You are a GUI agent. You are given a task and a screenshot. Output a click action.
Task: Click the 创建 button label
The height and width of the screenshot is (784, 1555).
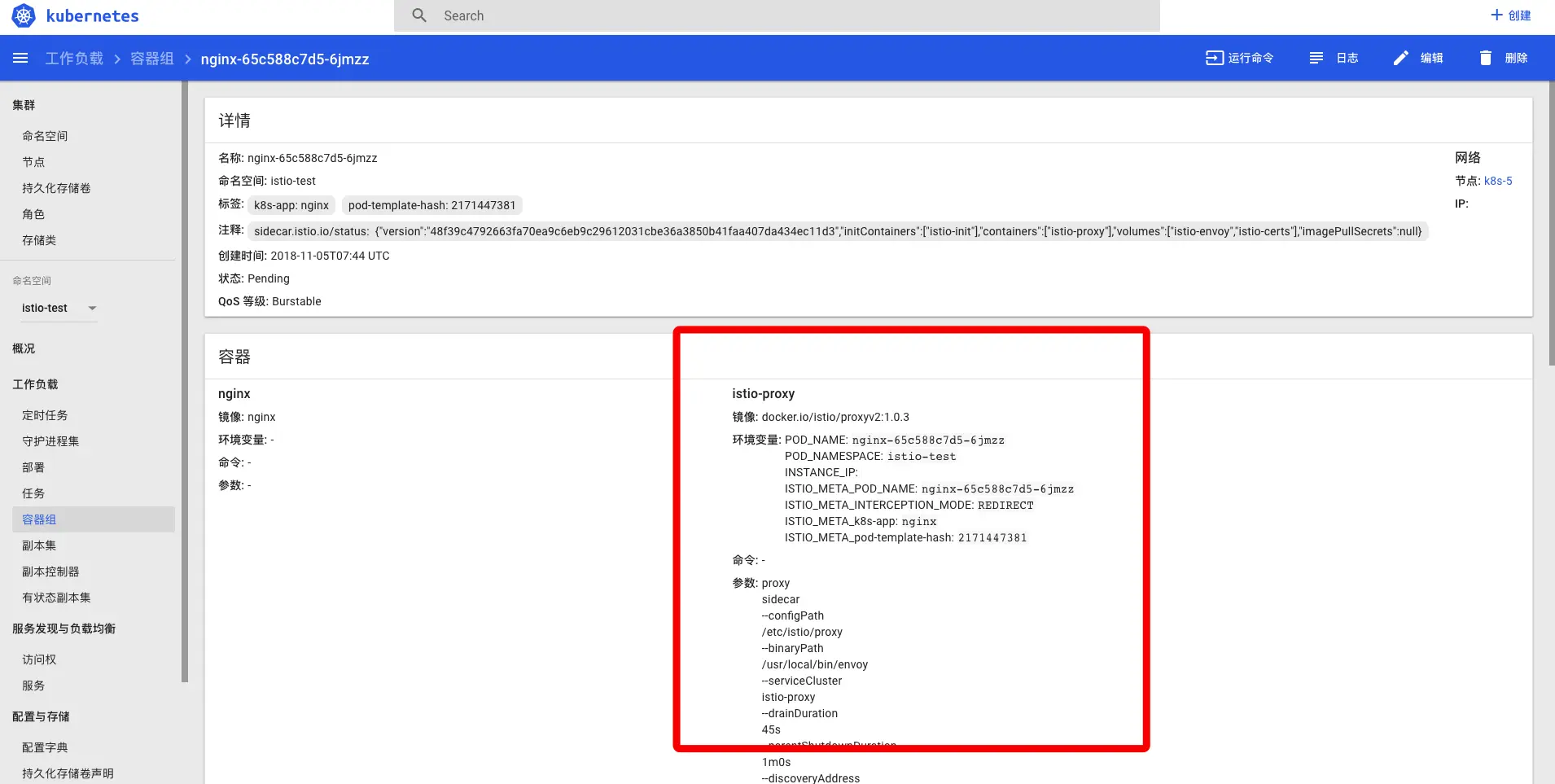(x=1519, y=15)
